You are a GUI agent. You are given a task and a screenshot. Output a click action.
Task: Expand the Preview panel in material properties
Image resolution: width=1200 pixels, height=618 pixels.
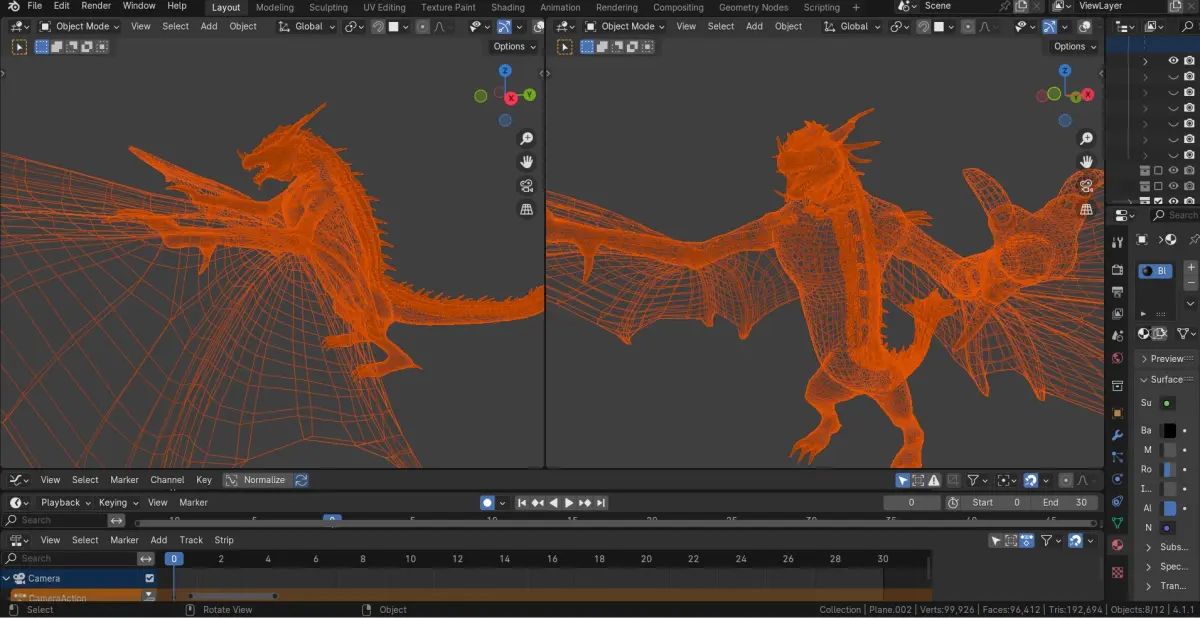pyautogui.click(x=1166, y=358)
